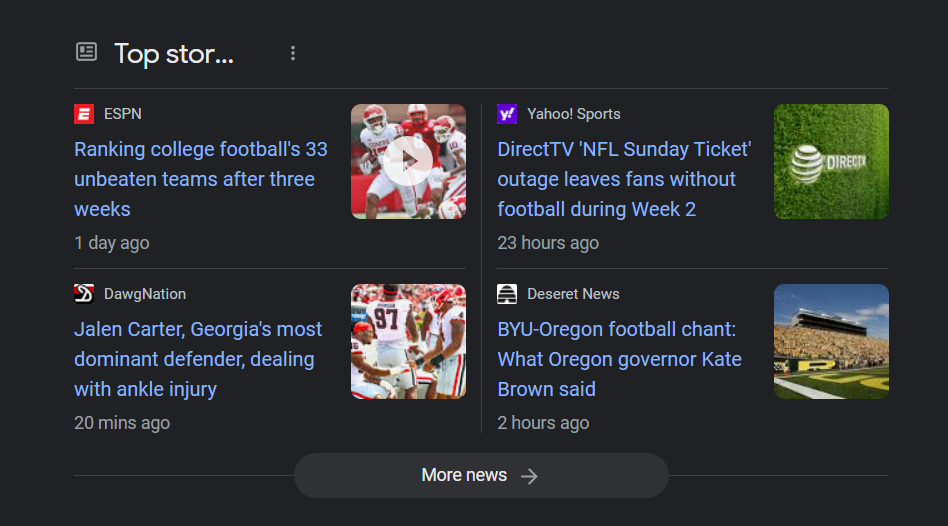Viewport: 948px width, 526px height.
Task: Click the Oregon stadium thumbnail image
Action: pyautogui.click(x=831, y=341)
